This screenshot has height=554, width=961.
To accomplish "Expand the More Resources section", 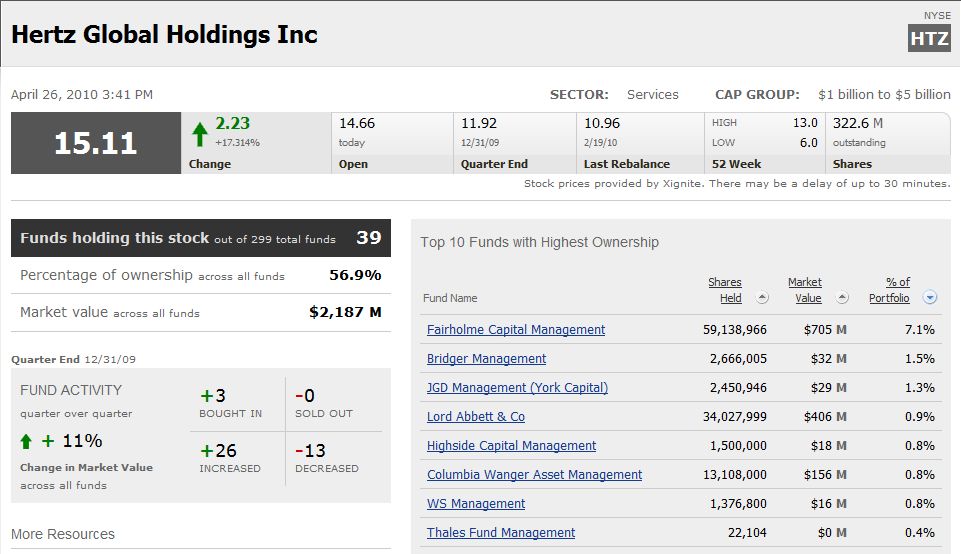I will tap(63, 534).
